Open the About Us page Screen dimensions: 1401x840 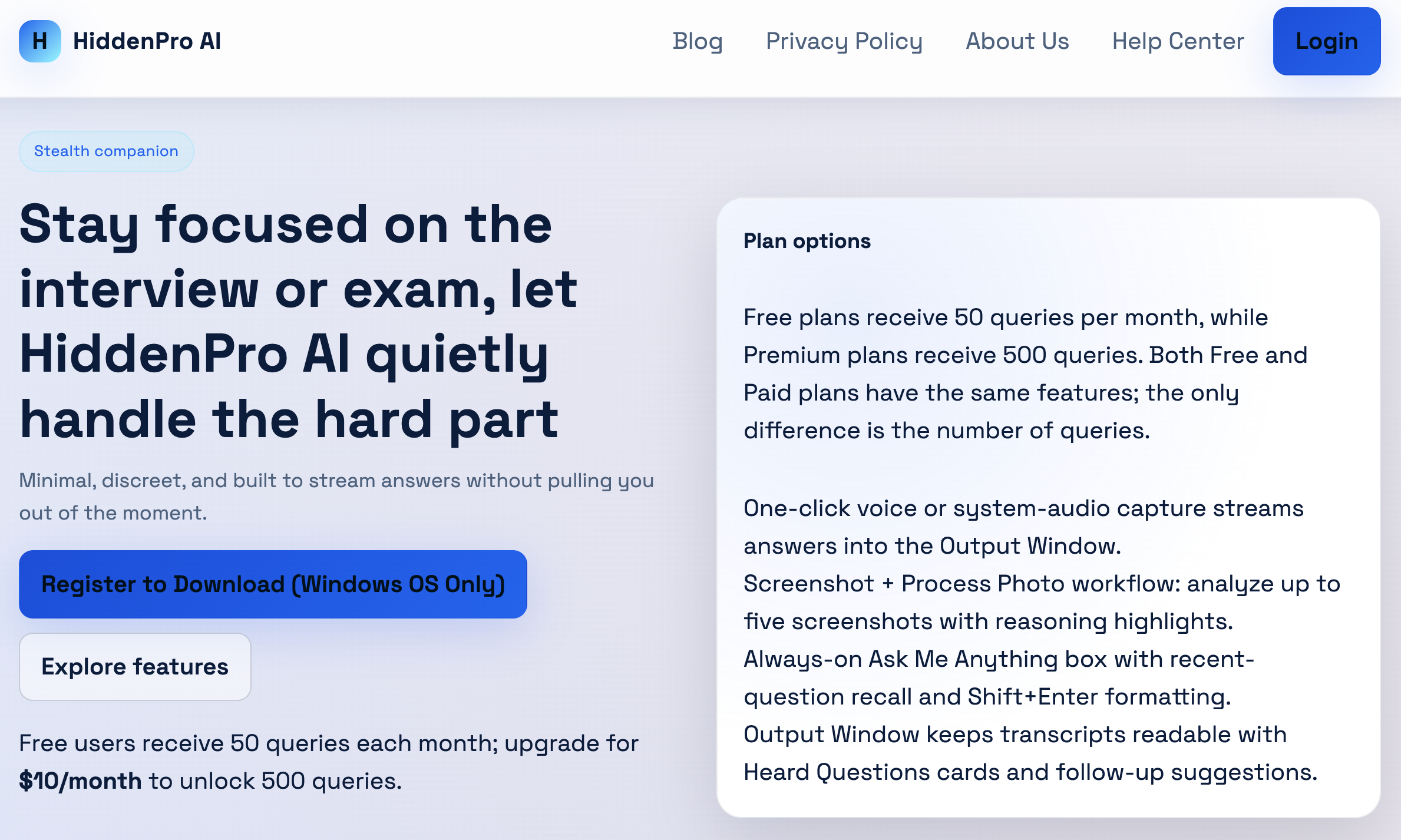point(1017,41)
